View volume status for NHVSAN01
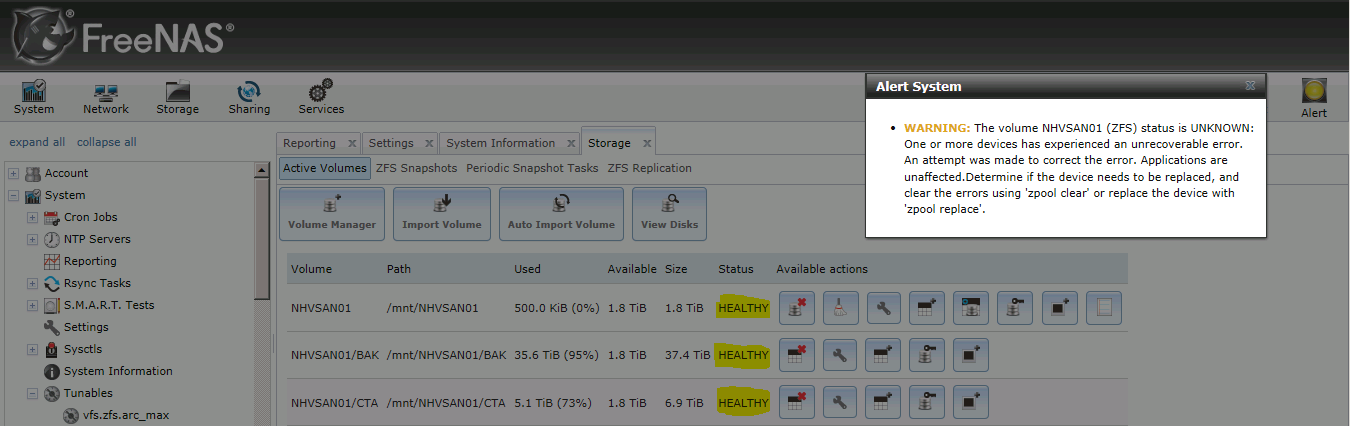Viewport: 1350px width, 426px height. click(1104, 308)
